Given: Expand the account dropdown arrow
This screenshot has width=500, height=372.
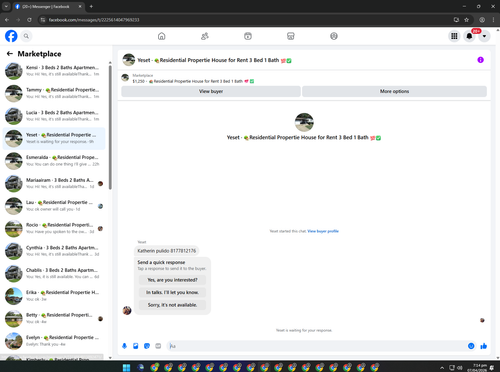Looking at the screenshot, I should pyautogui.click(x=484, y=36).
